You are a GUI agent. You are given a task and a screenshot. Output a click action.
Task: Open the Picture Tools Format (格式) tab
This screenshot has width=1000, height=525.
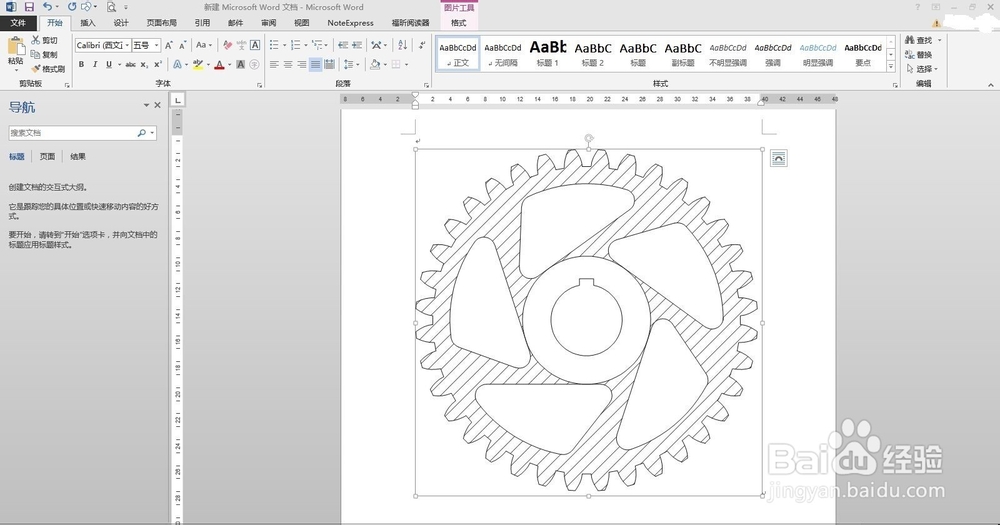[x=459, y=23]
